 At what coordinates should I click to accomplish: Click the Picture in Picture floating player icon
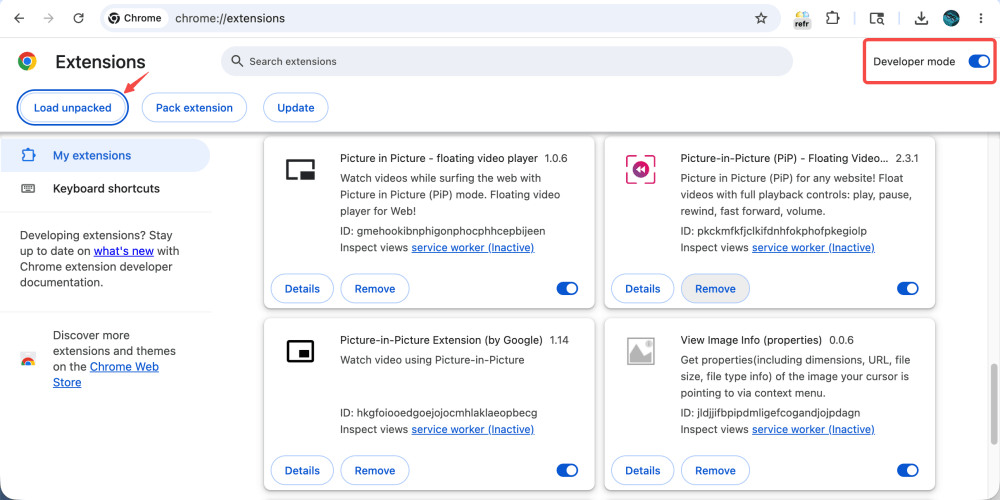click(x=300, y=169)
